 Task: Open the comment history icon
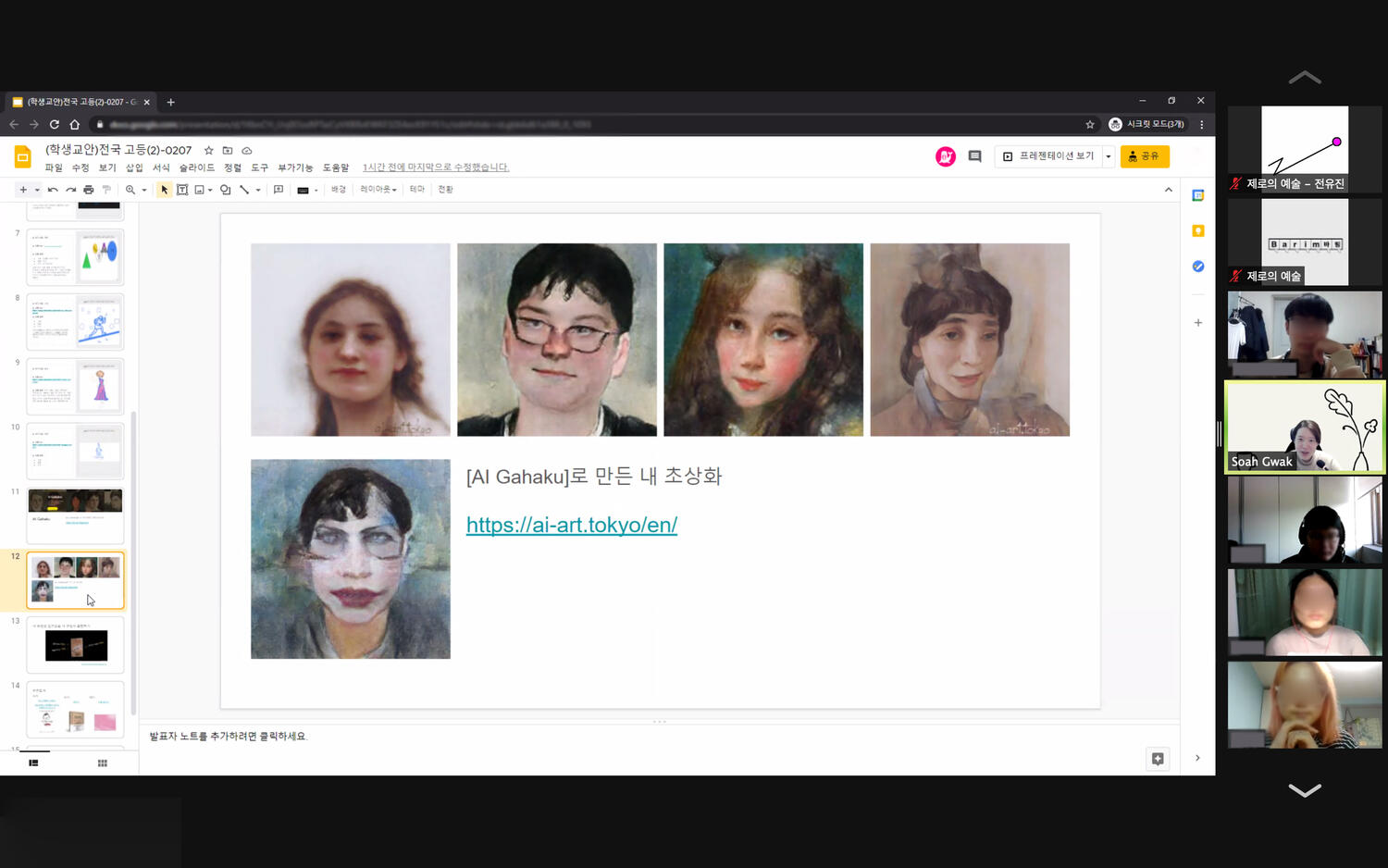coord(974,156)
